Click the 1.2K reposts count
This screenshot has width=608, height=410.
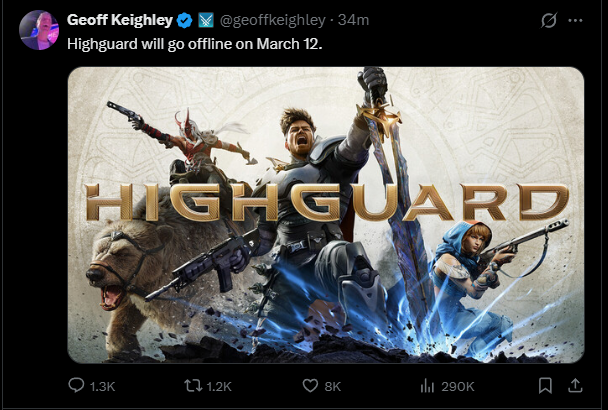[219, 386]
